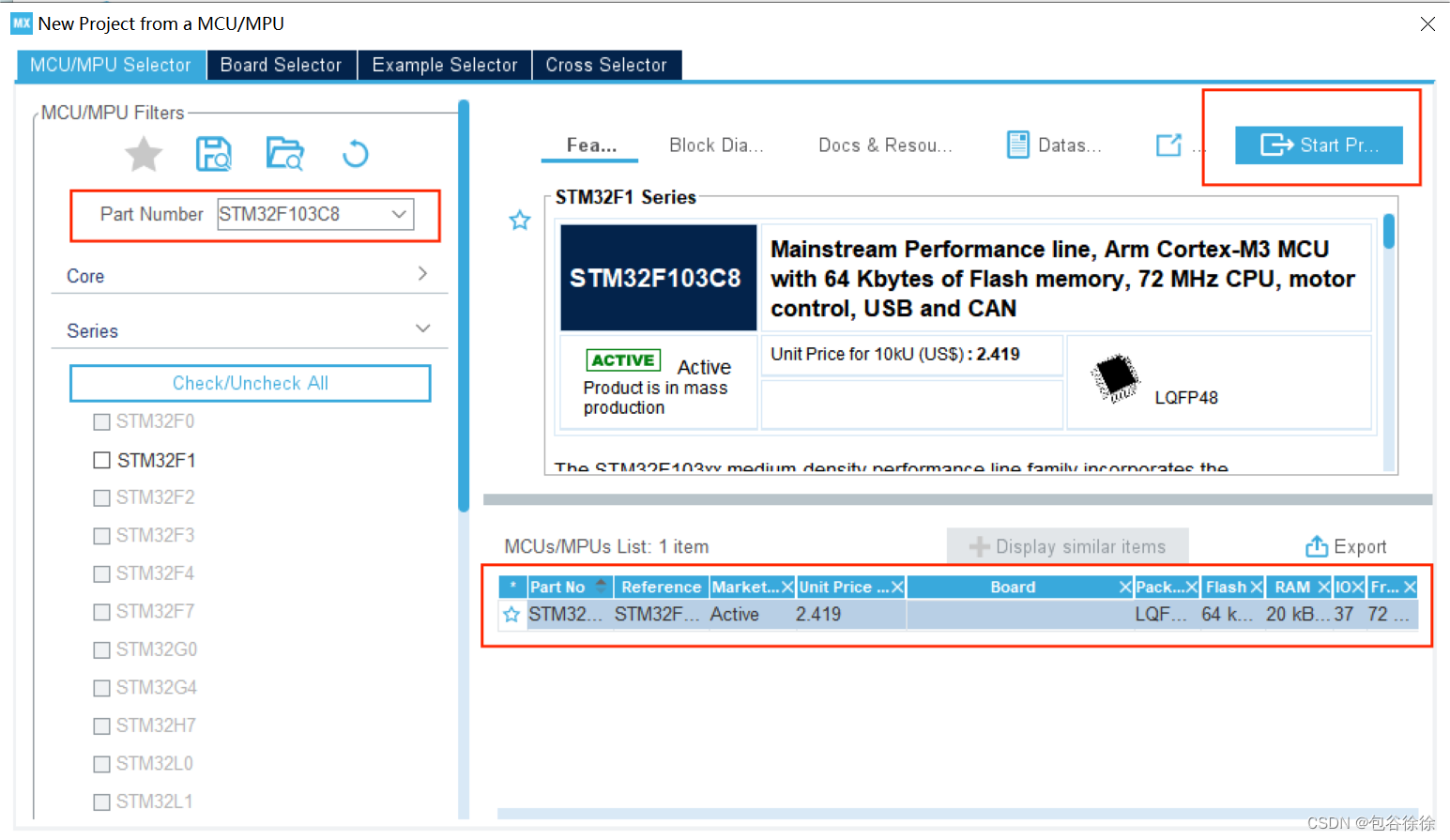Toggle the STM32L1 series checkbox

(102, 802)
